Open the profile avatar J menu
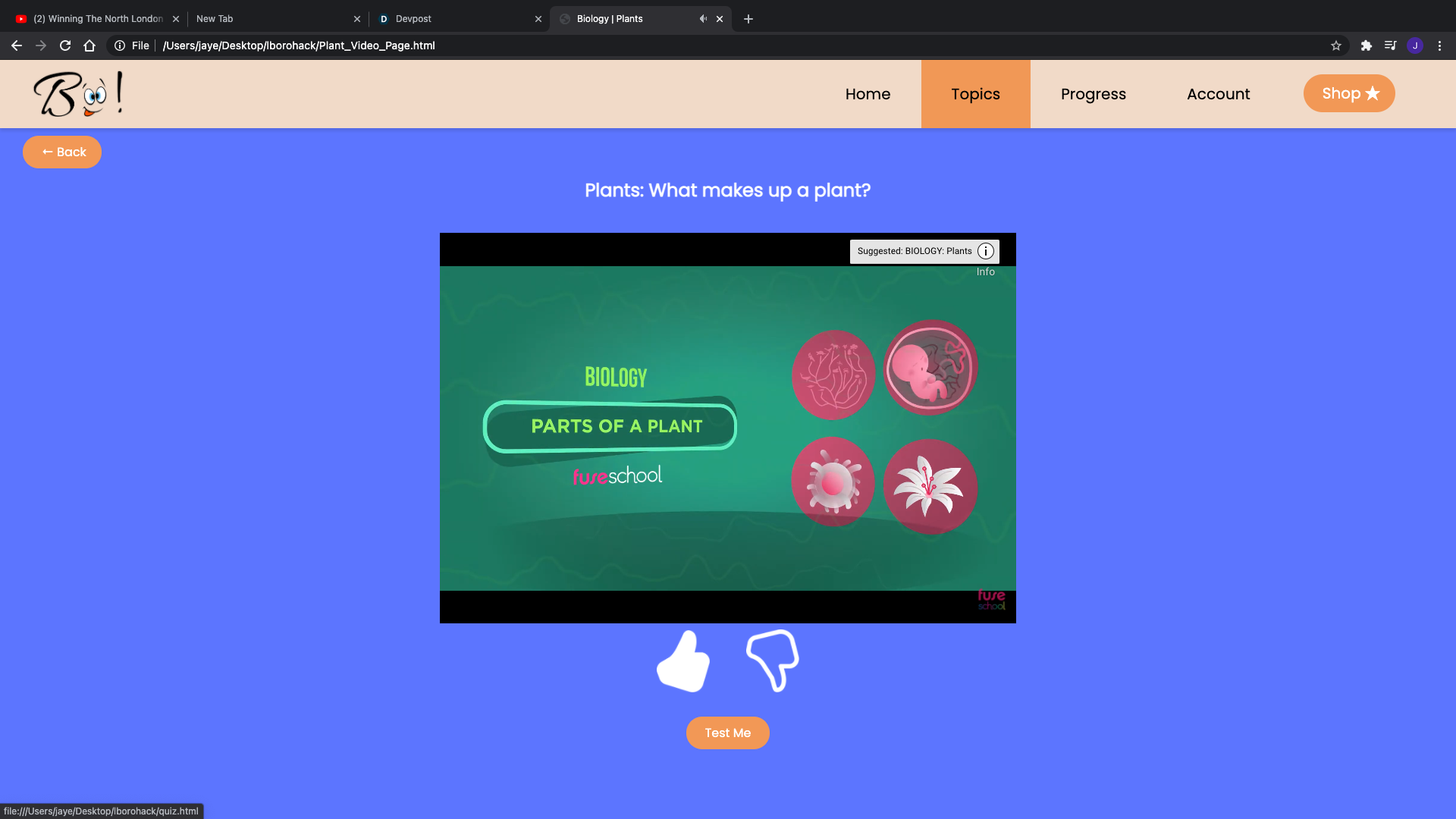 click(1414, 45)
